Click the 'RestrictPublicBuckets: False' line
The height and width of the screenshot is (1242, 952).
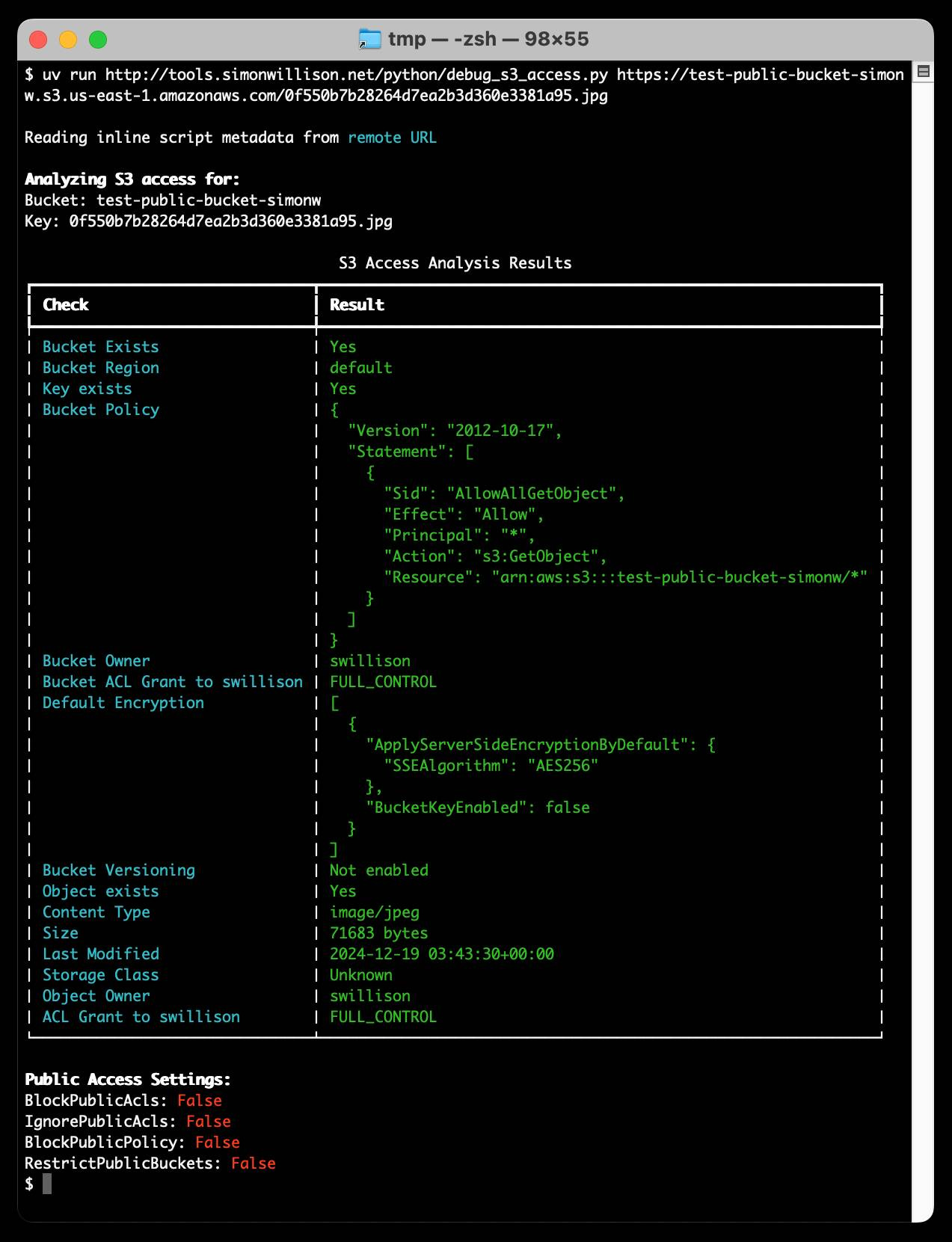(150, 1163)
